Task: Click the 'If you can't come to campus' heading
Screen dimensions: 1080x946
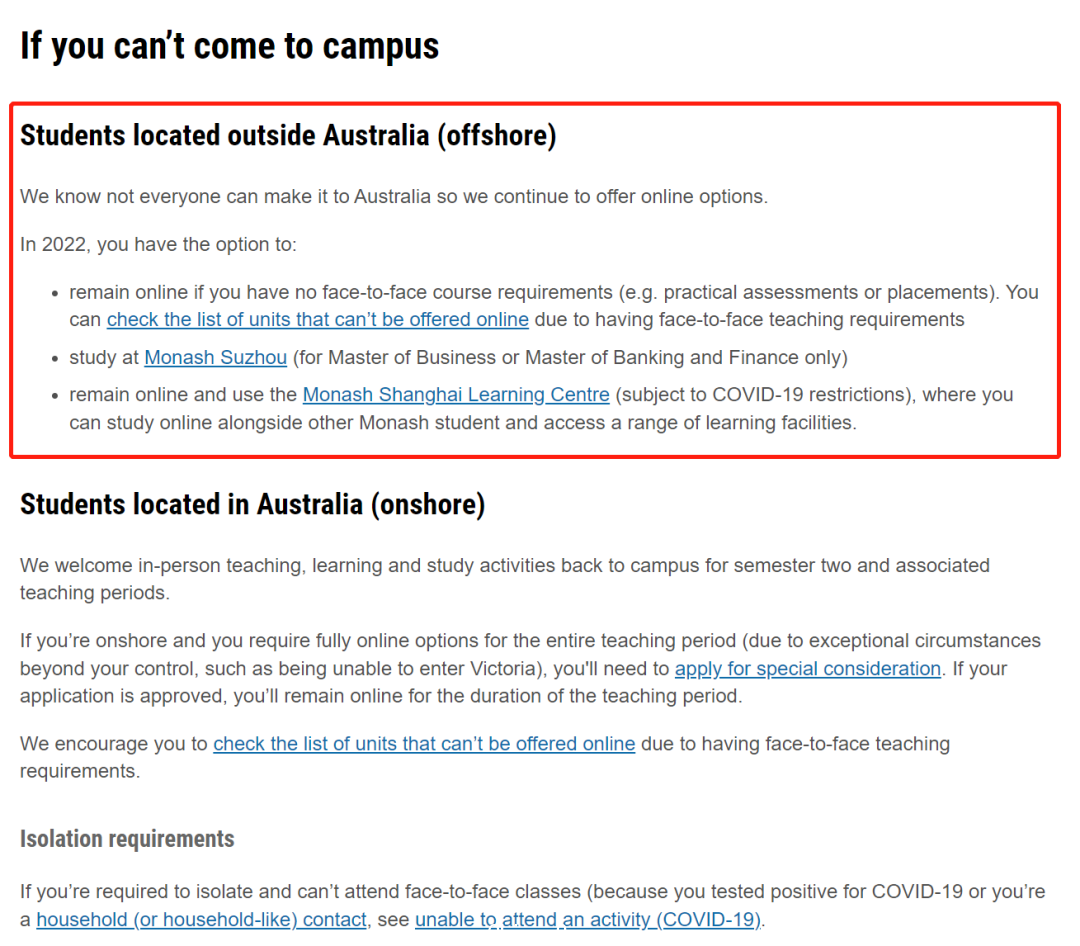Action: tap(229, 46)
